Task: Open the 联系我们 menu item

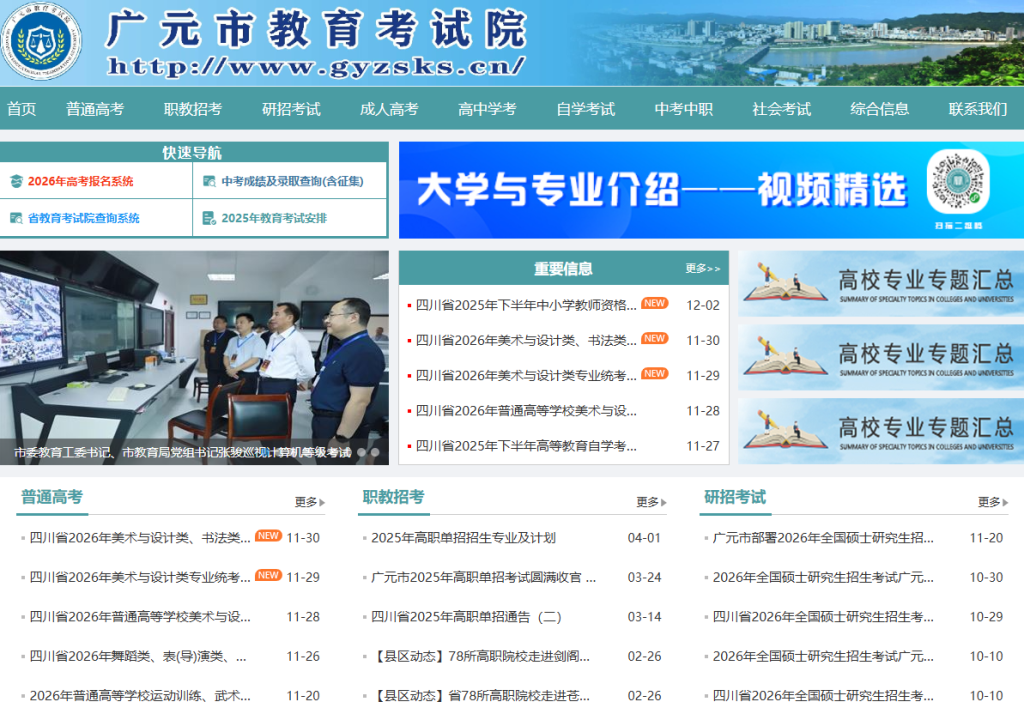Action: tap(977, 109)
